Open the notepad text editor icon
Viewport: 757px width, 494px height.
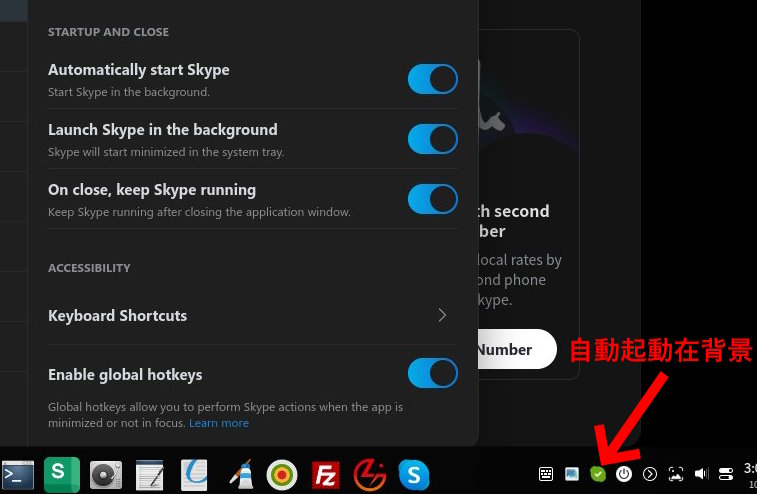pos(150,475)
